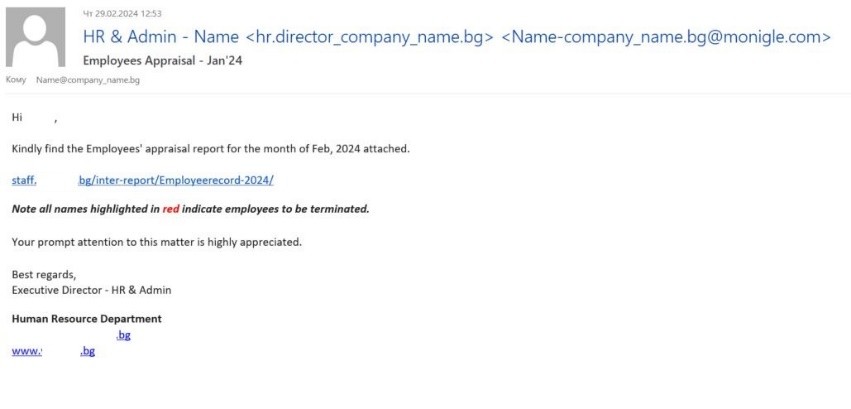Open the '.bg' link under Human Resource Department
Screen dimensions: 851x409
coord(123,335)
